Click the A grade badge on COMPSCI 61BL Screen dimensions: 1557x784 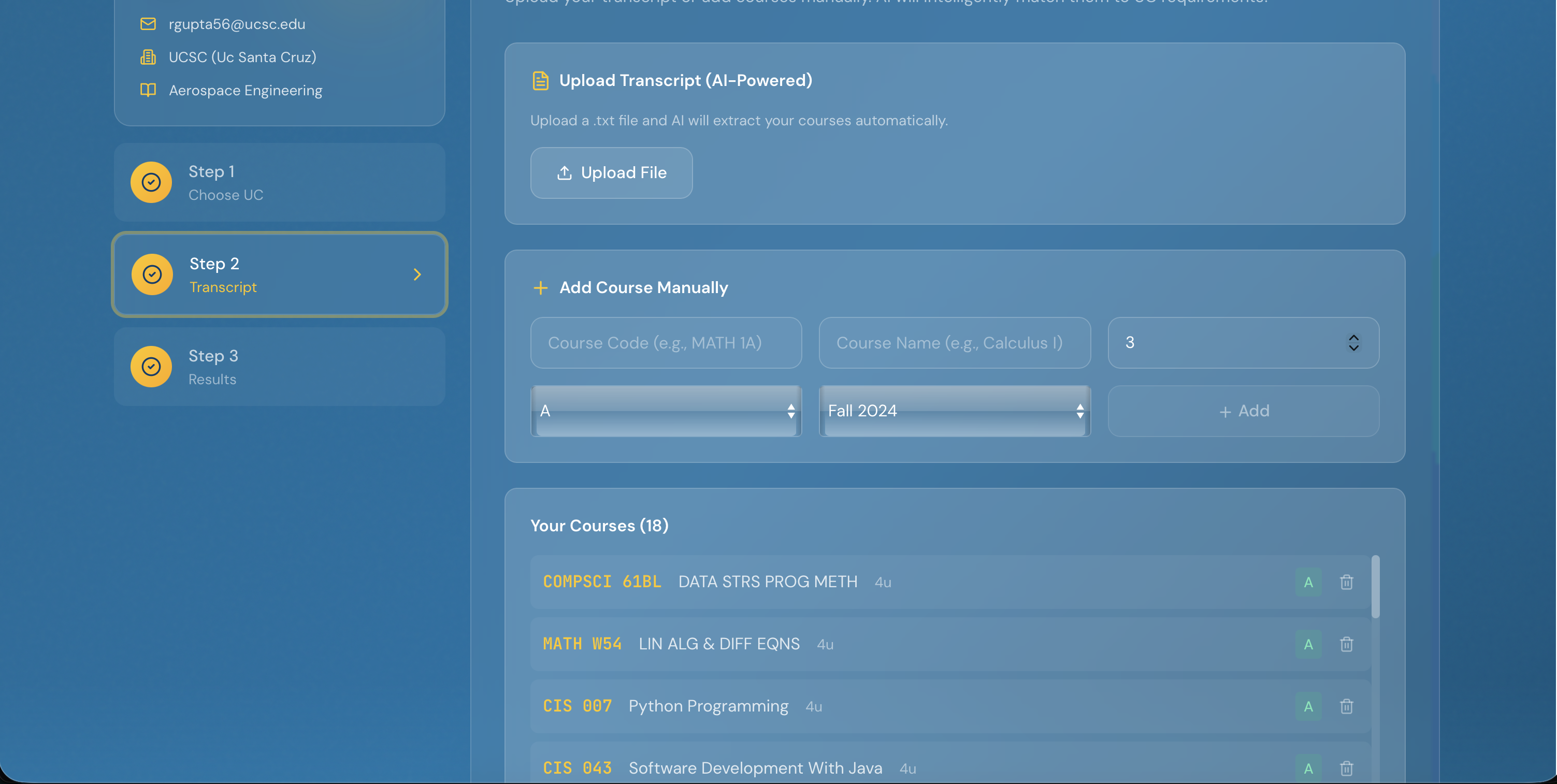coord(1308,582)
